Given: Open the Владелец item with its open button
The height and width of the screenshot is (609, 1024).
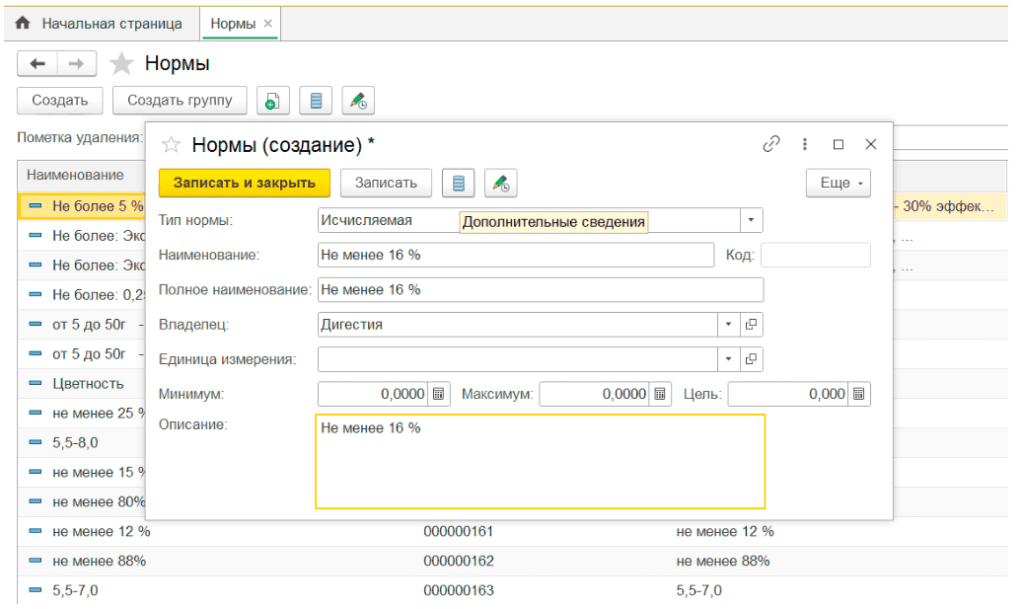Looking at the screenshot, I should tap(751, 324).
